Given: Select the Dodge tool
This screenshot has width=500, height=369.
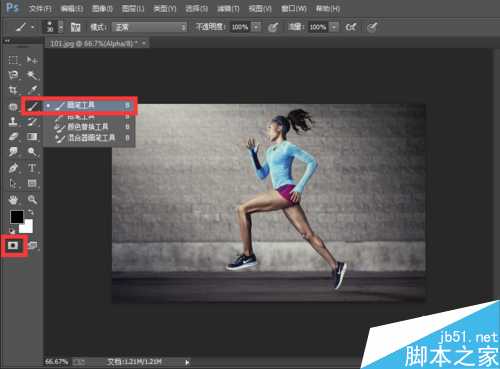Looking at the screenshot, I should coord(32,152).
